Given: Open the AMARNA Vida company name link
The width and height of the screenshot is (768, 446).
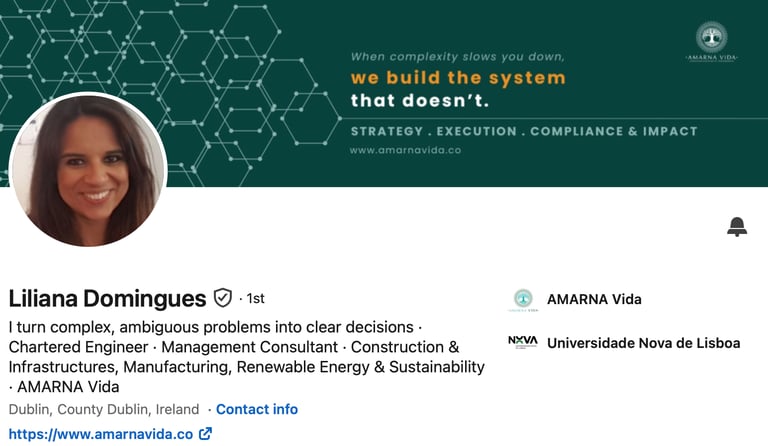Looking at the screenshot, I should (594, 299).
